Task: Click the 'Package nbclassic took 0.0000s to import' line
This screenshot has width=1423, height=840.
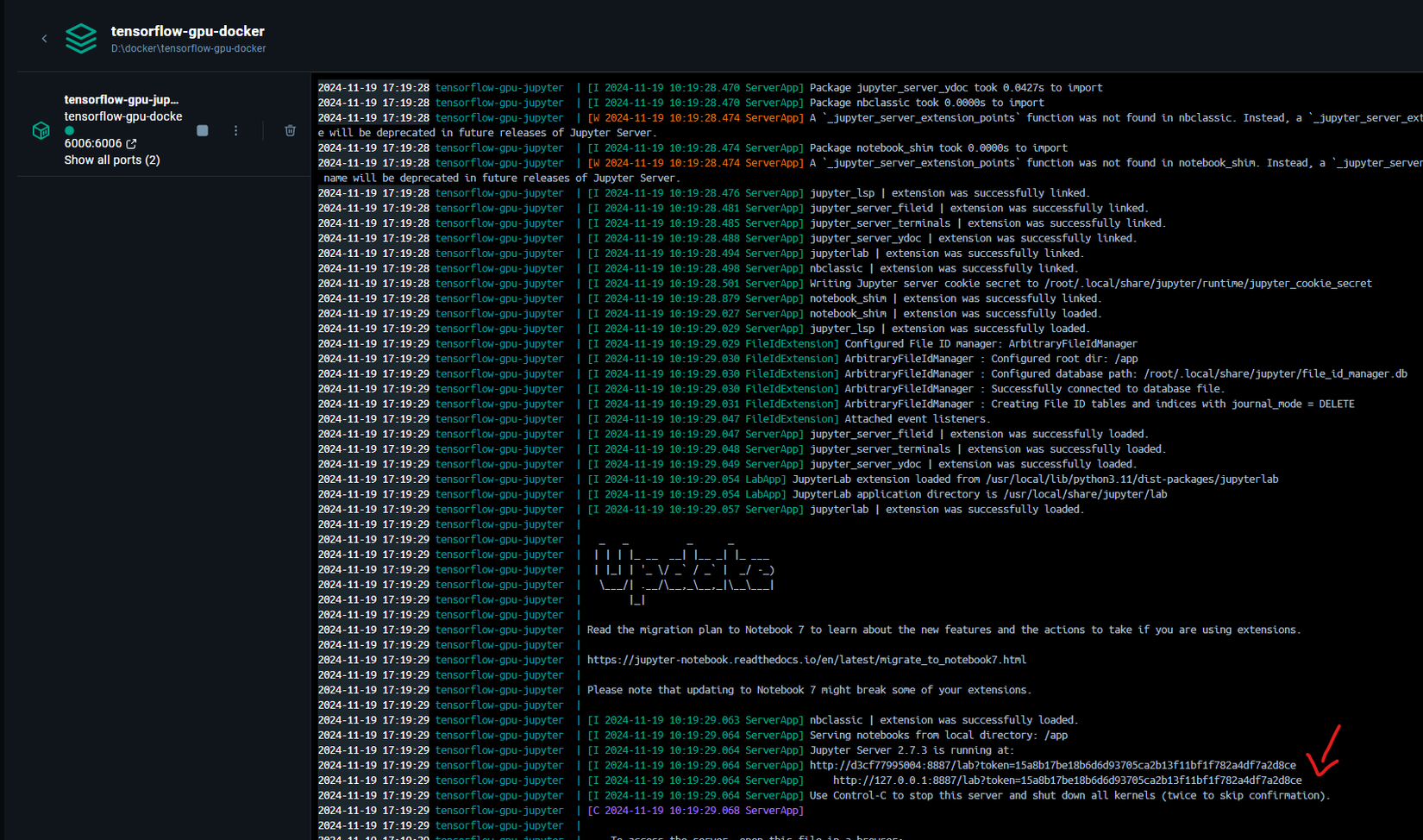Action: click(926, 103)
